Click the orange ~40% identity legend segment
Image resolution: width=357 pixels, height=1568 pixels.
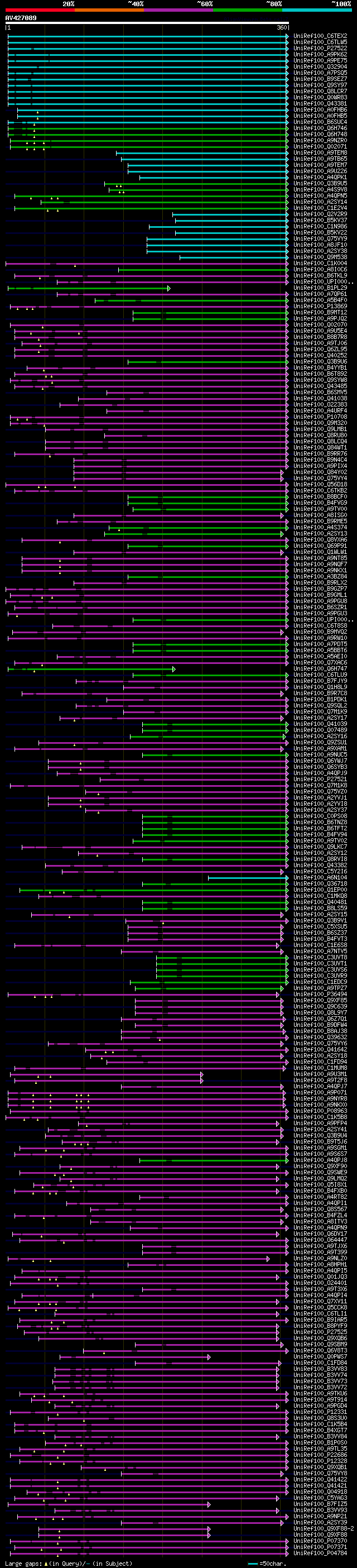(109, 9)
